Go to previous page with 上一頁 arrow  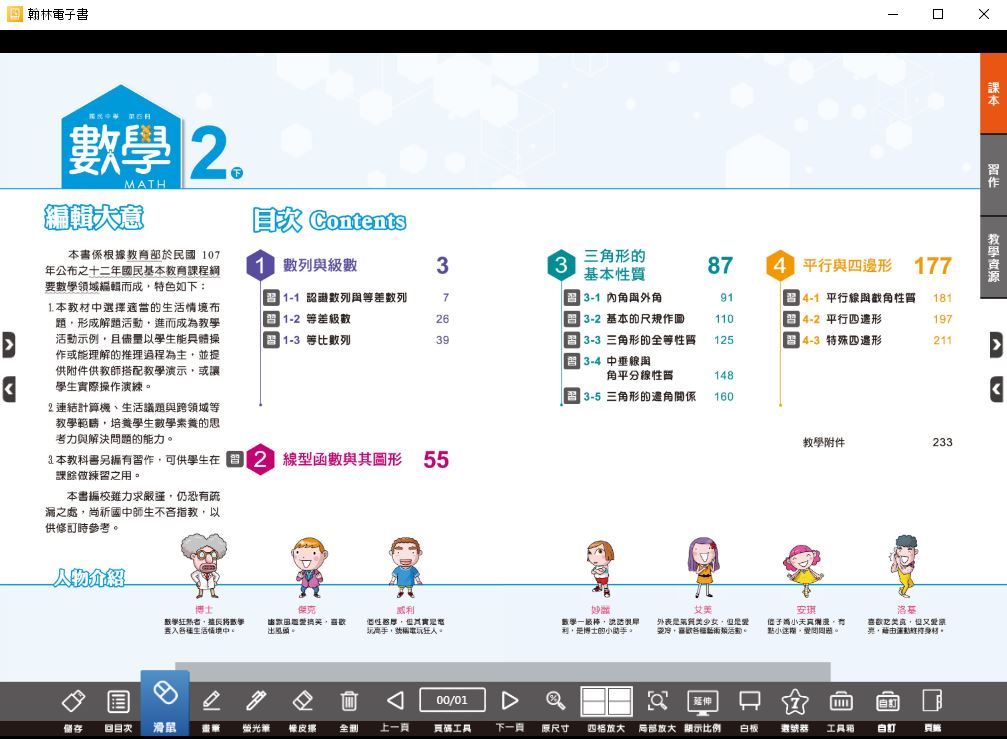click(395, 701)
